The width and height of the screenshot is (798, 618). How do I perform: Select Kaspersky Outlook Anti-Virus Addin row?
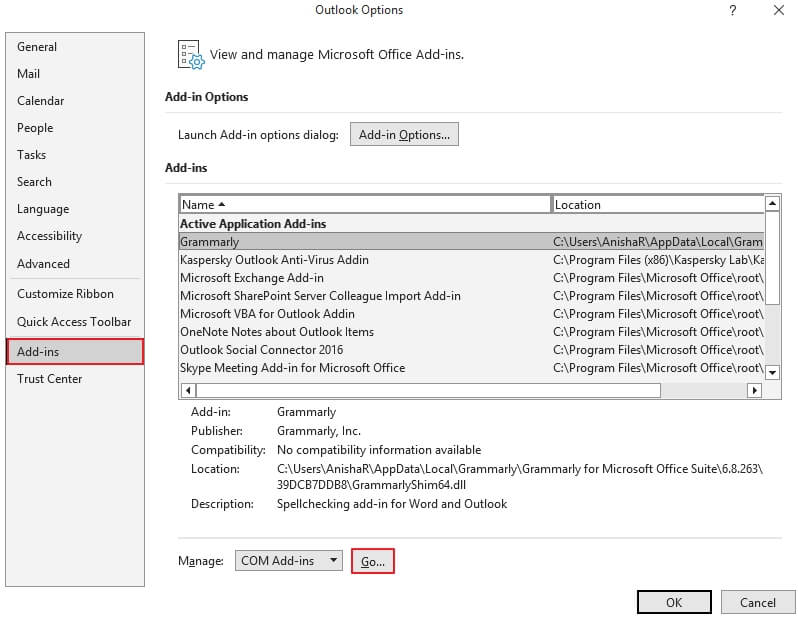(472, 260)
